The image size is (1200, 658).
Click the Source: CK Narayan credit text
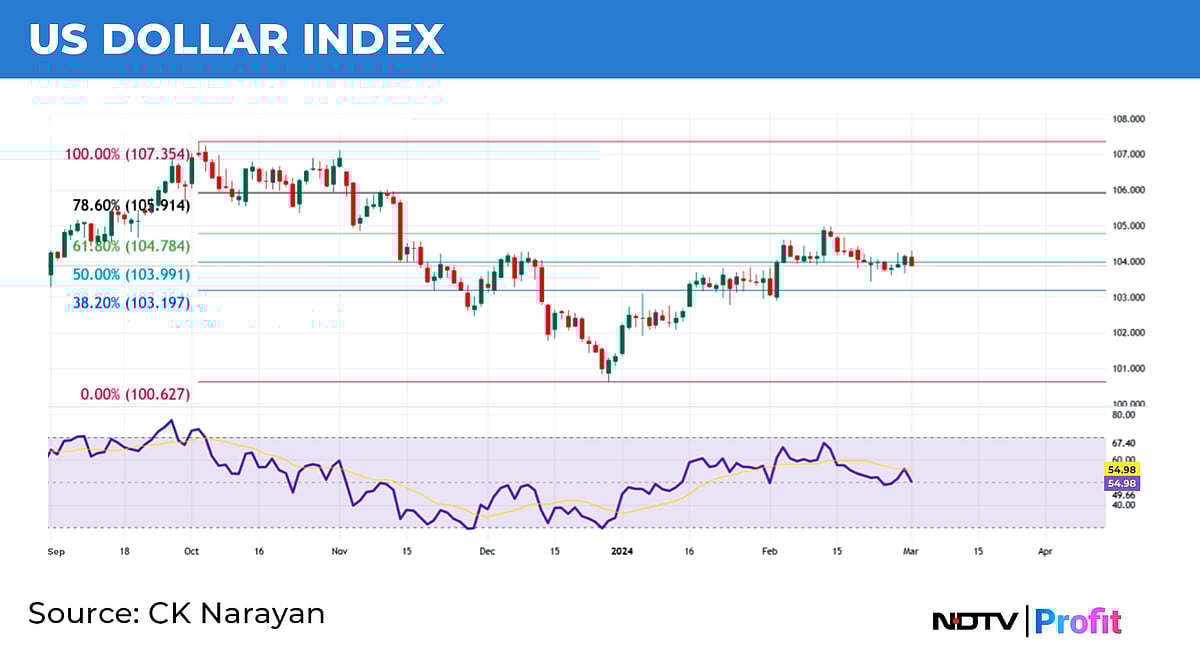click(175, 614)
